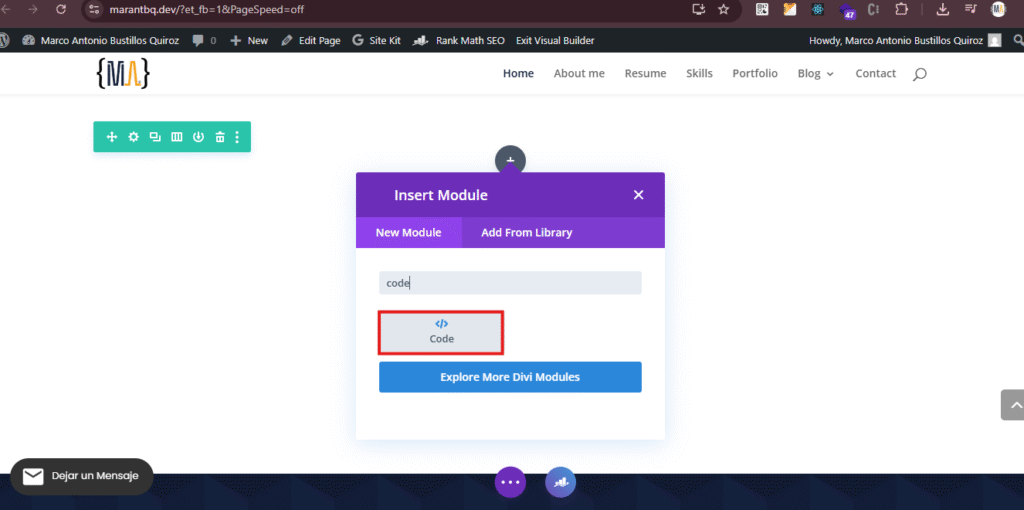Expand the Blog menu dropdown
1024x510 pixels.
point(815,74)
